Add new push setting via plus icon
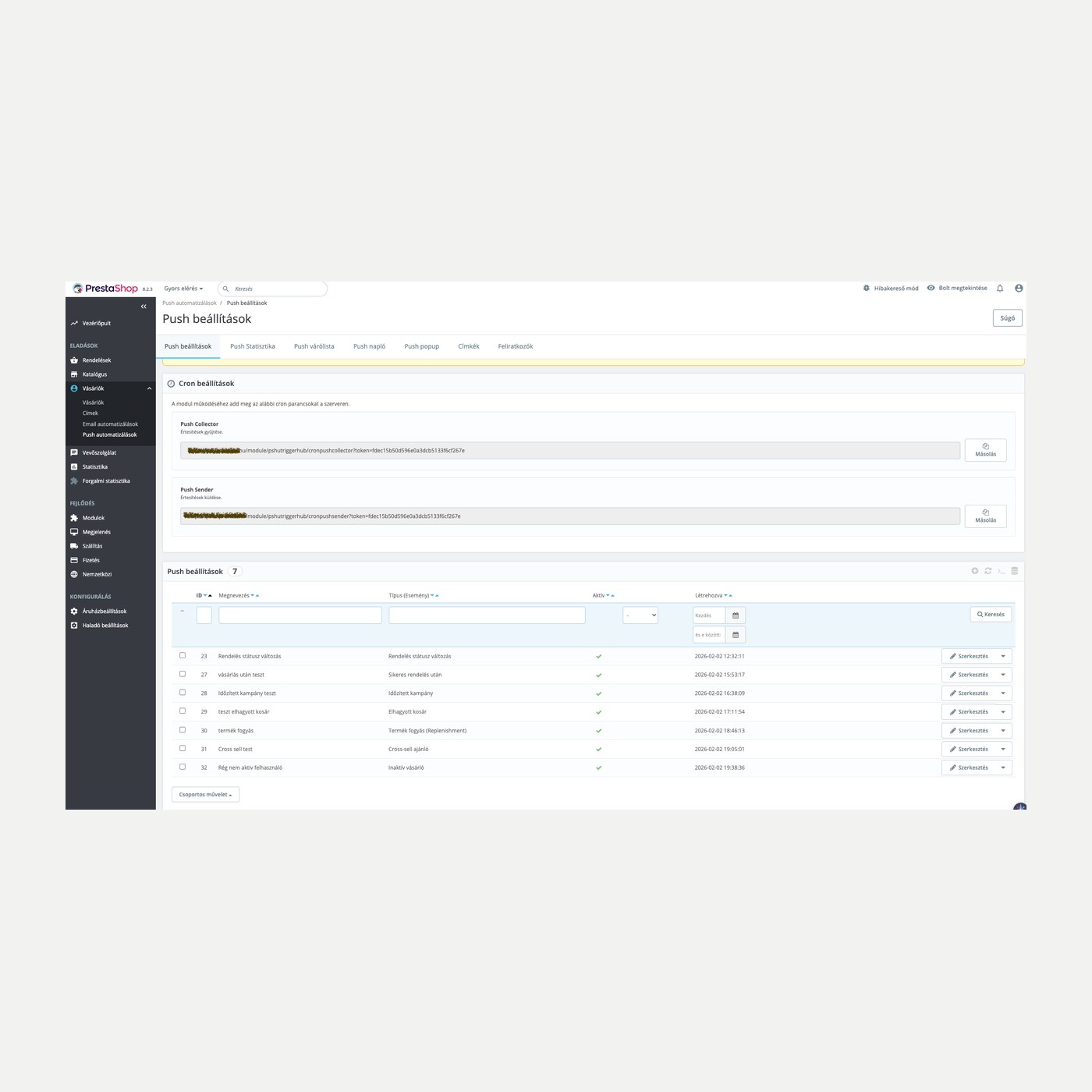 974,571
